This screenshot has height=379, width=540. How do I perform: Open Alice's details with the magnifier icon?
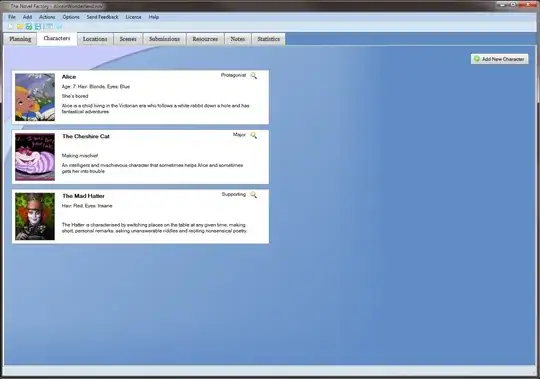tap(253, 75)
